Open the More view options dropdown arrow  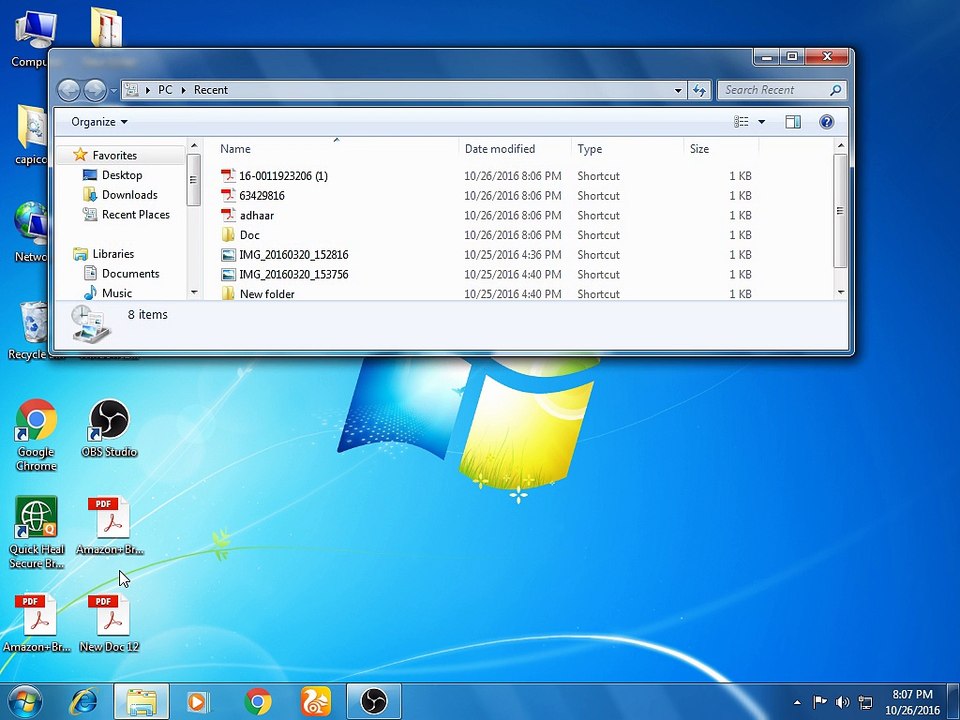coord(762,122)
